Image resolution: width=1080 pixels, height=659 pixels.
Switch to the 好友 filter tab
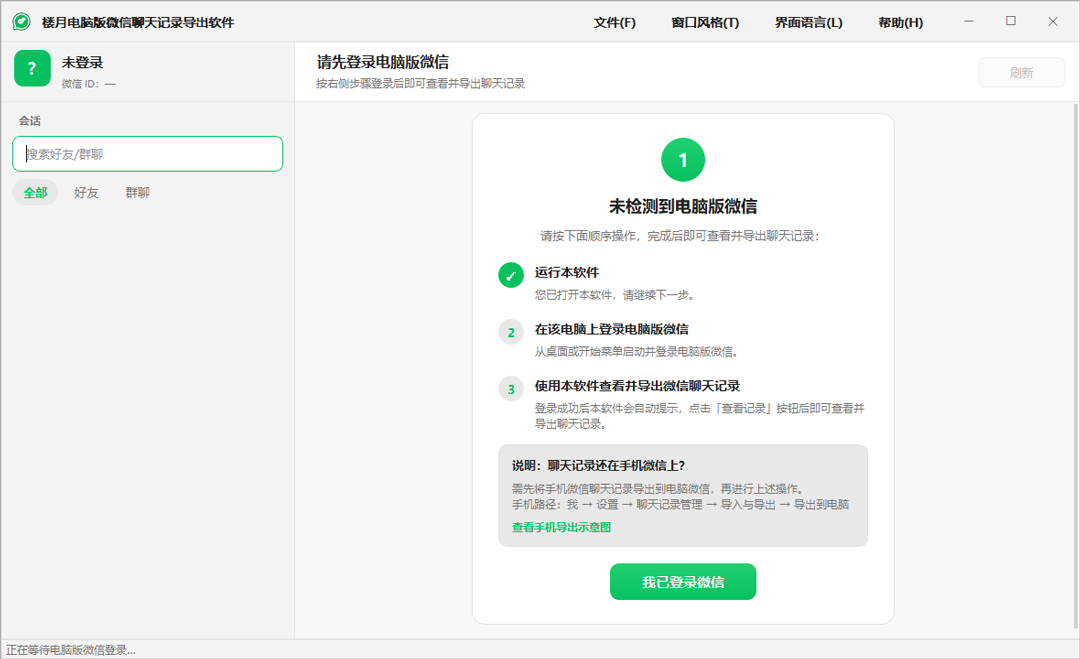pos(86,193)
